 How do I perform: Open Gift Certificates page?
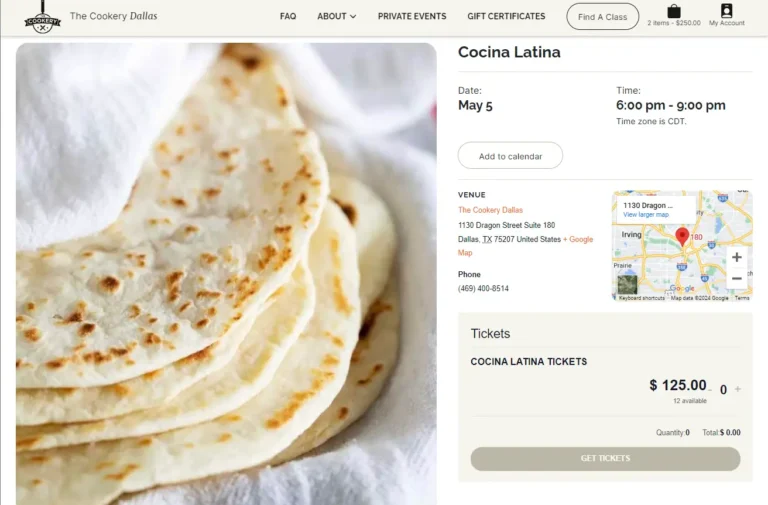506,17
